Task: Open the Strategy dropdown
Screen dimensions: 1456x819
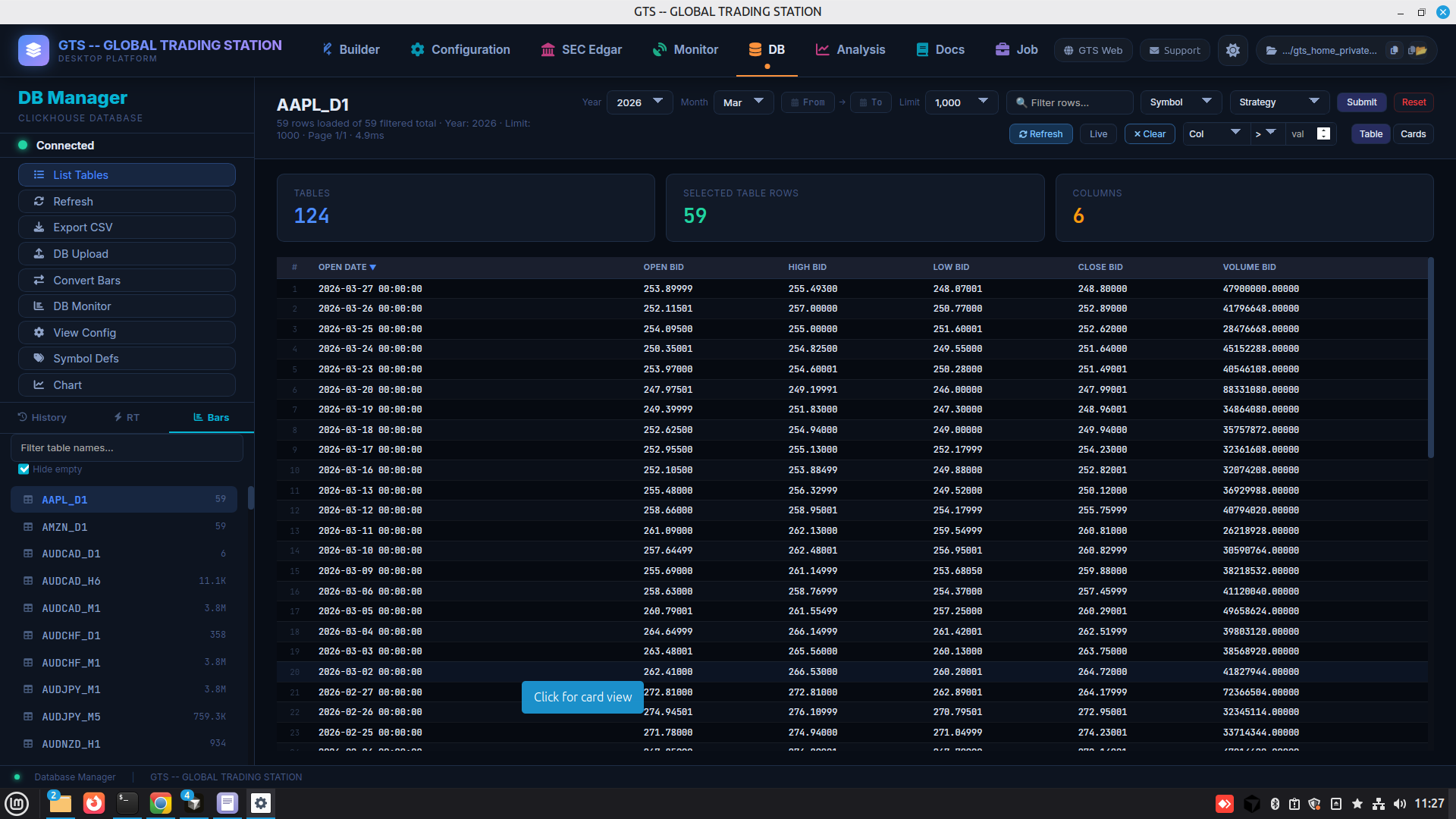Action: [x=1279, y=102]
